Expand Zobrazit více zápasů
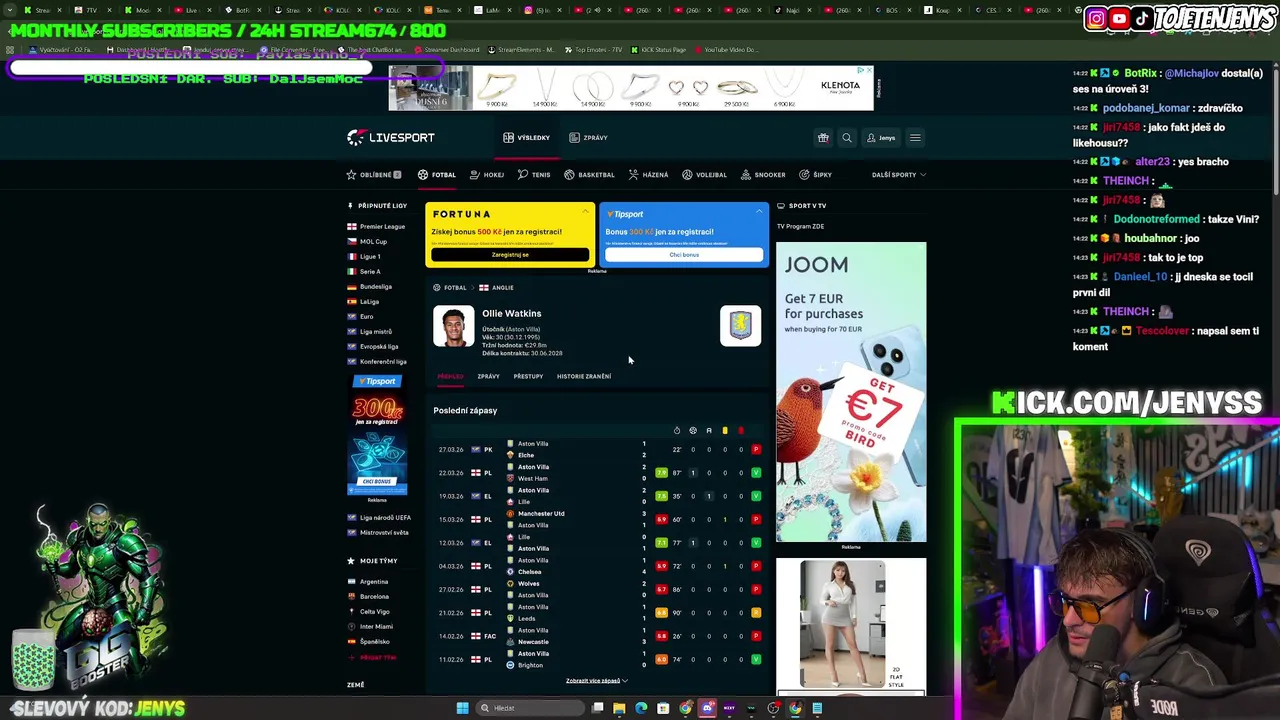 [x=597, y=681]
